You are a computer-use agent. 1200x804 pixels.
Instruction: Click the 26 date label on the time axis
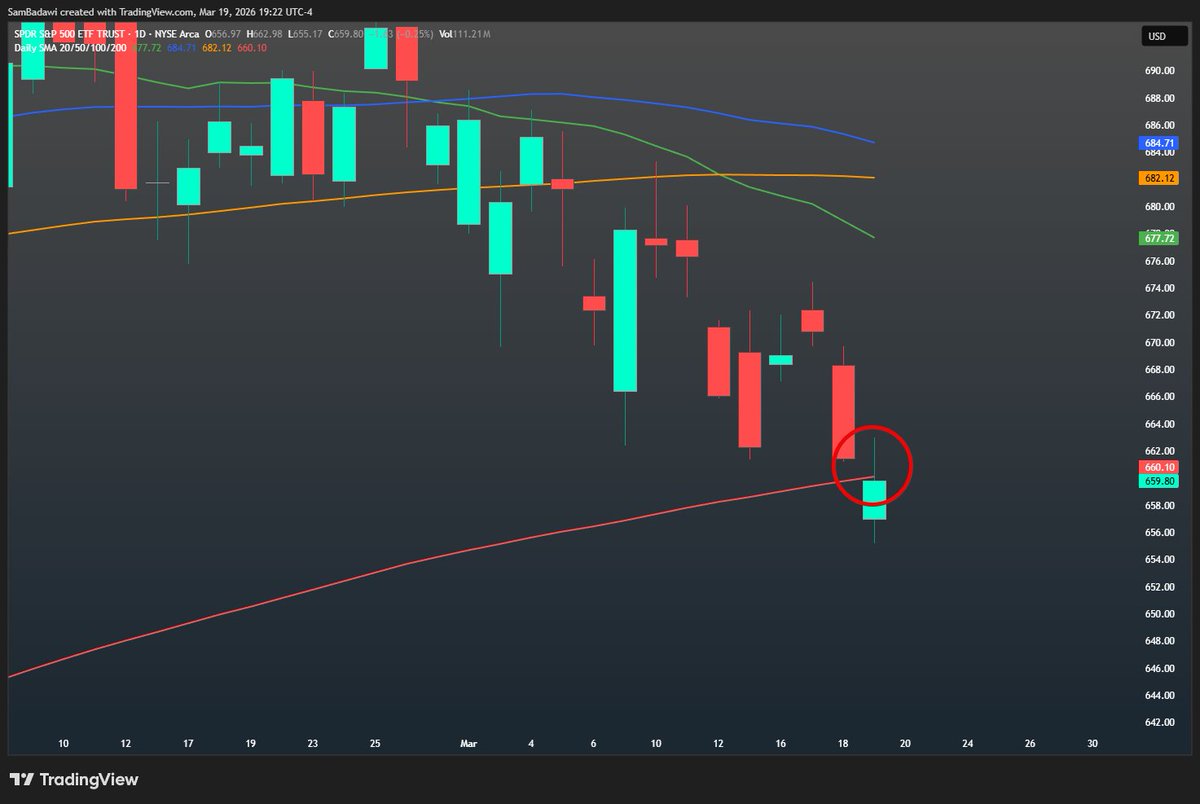pos(1030,744)
